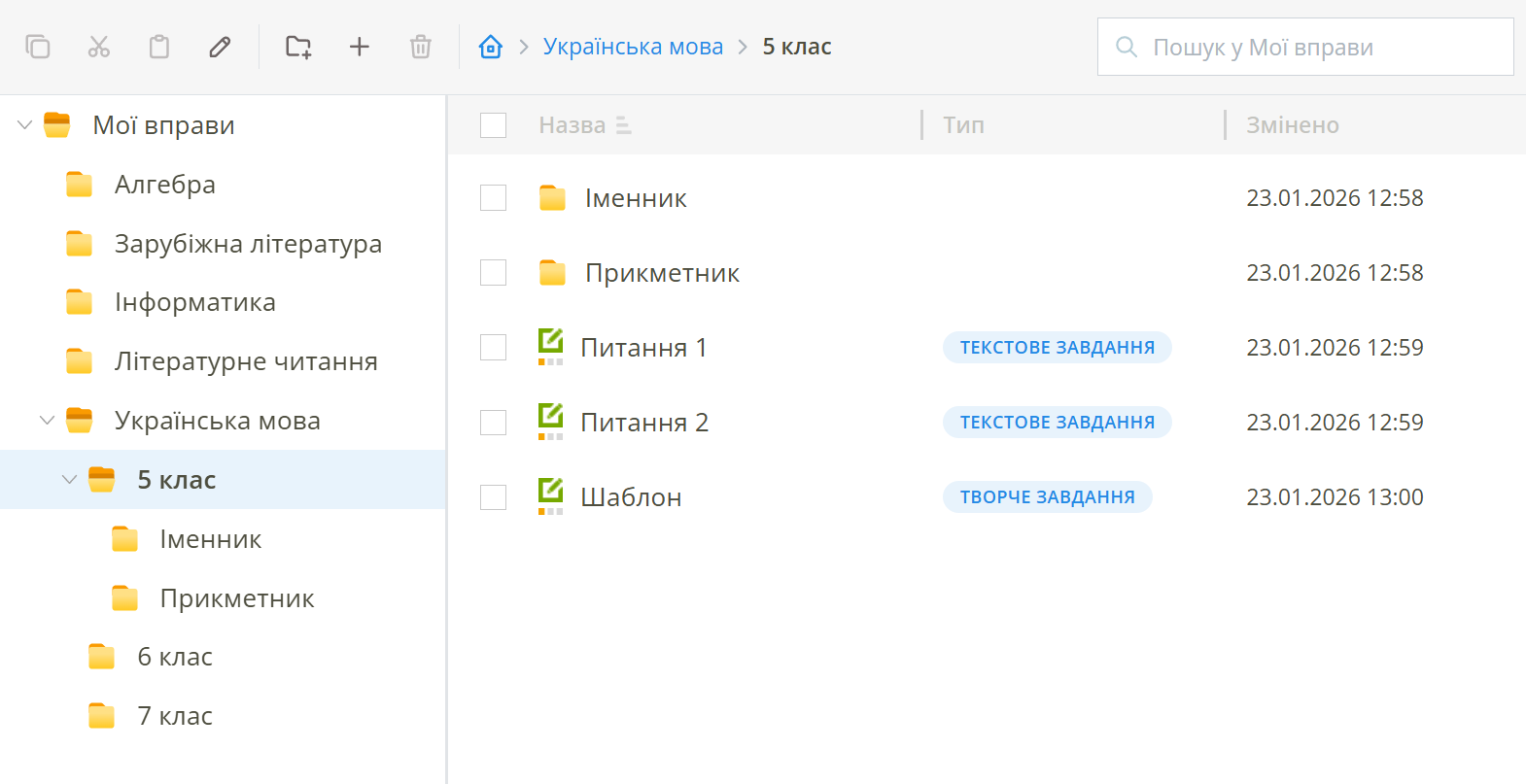
Task: Collapse the Мої вправи tree node
Action: tap(25, 124)
